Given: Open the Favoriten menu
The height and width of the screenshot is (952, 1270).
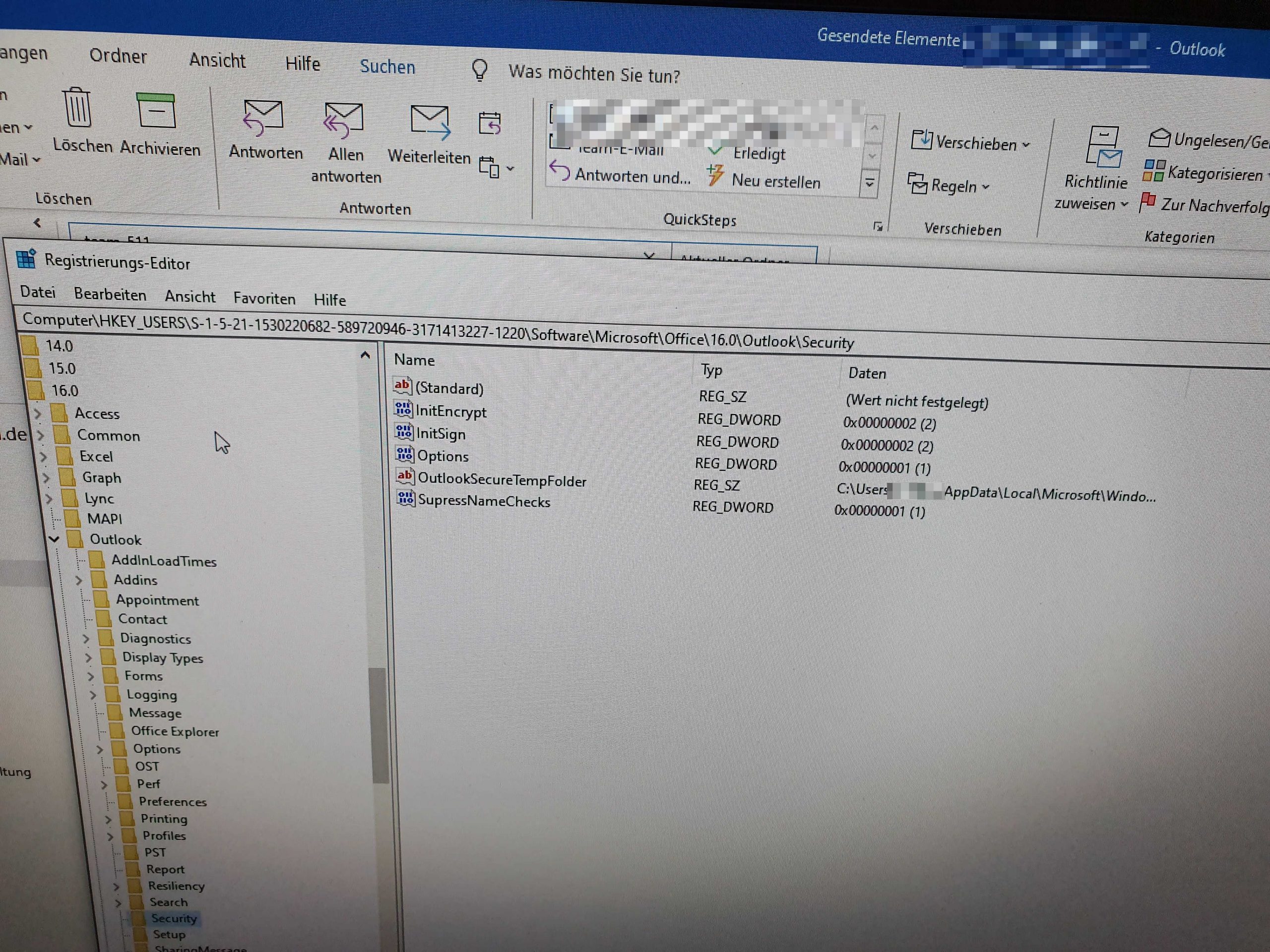Looking at the screenshot, I should 264,298.
